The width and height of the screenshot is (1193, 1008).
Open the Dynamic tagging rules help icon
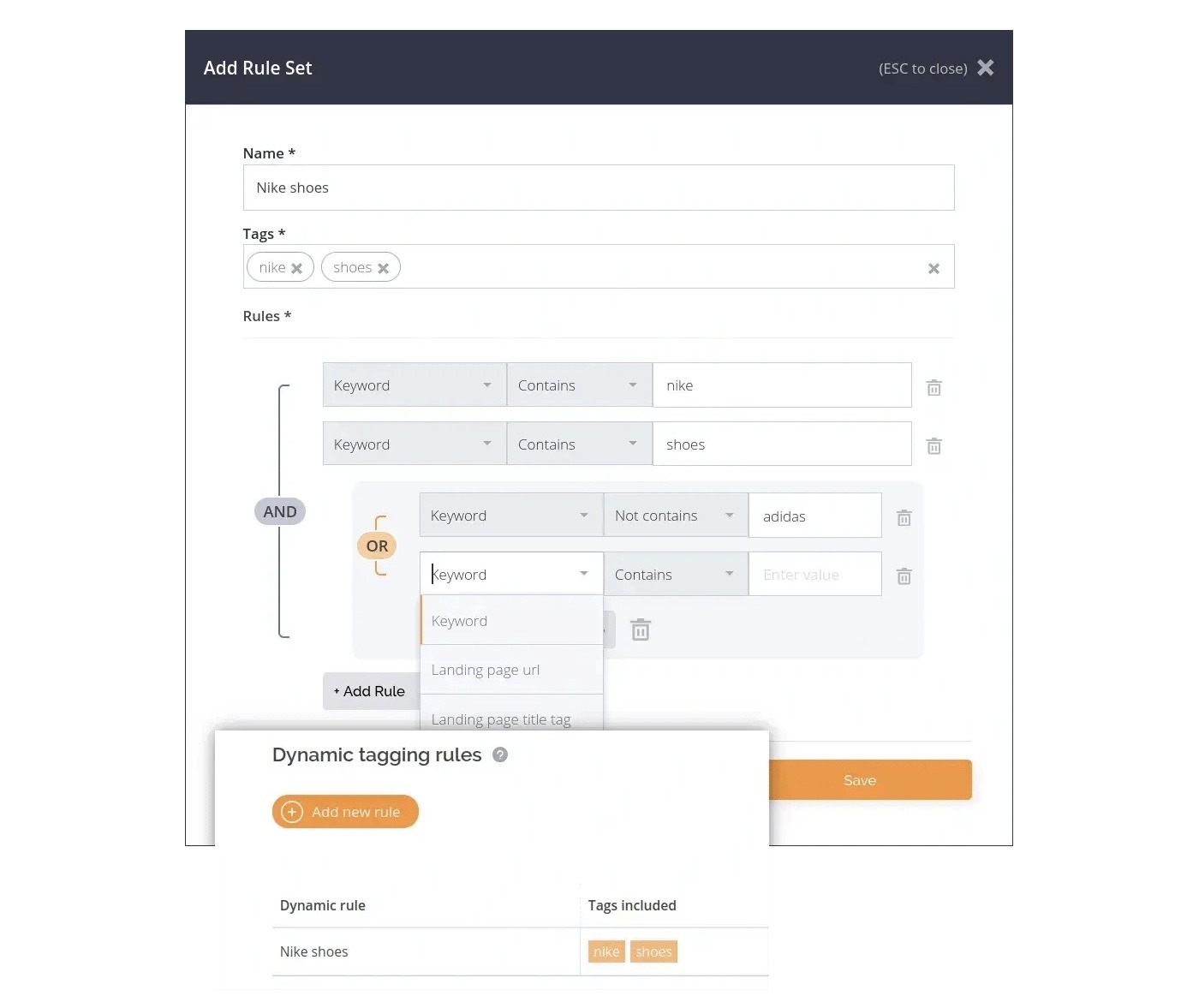click(501, 755)
